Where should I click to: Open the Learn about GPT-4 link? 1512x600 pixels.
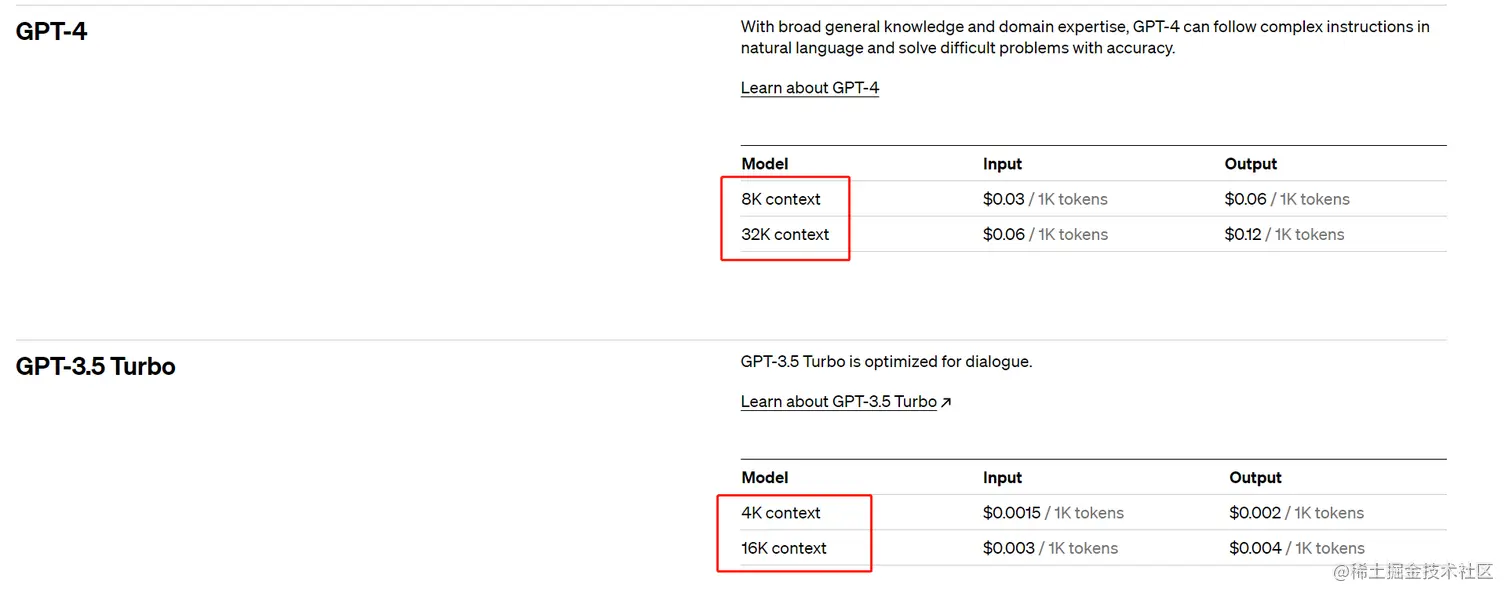point(809,88)
